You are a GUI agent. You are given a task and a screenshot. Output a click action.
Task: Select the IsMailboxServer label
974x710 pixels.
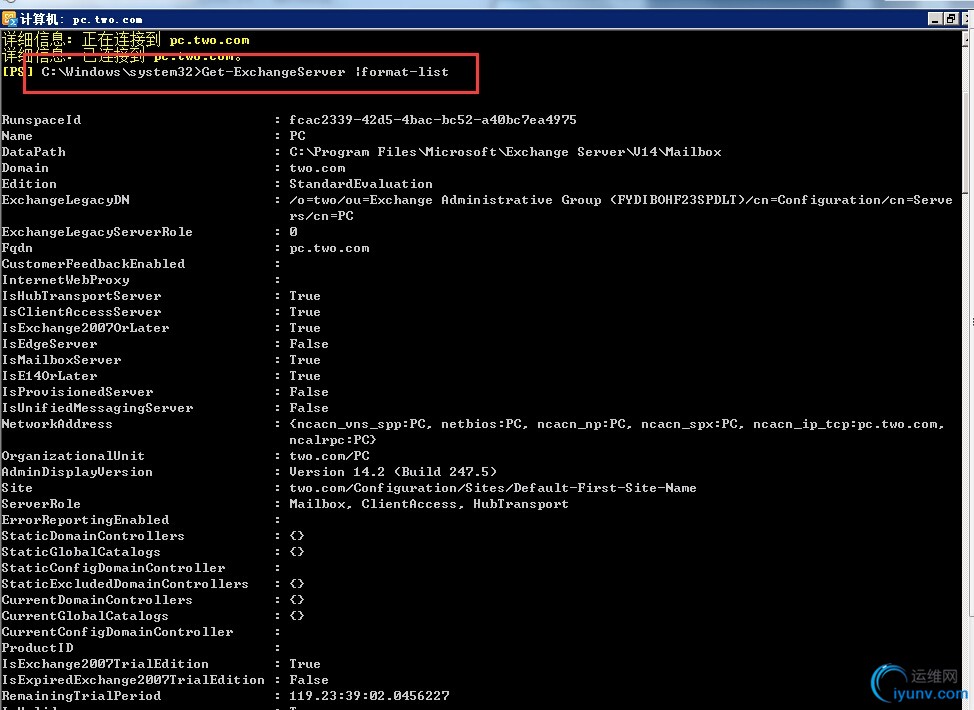[61, 360]
